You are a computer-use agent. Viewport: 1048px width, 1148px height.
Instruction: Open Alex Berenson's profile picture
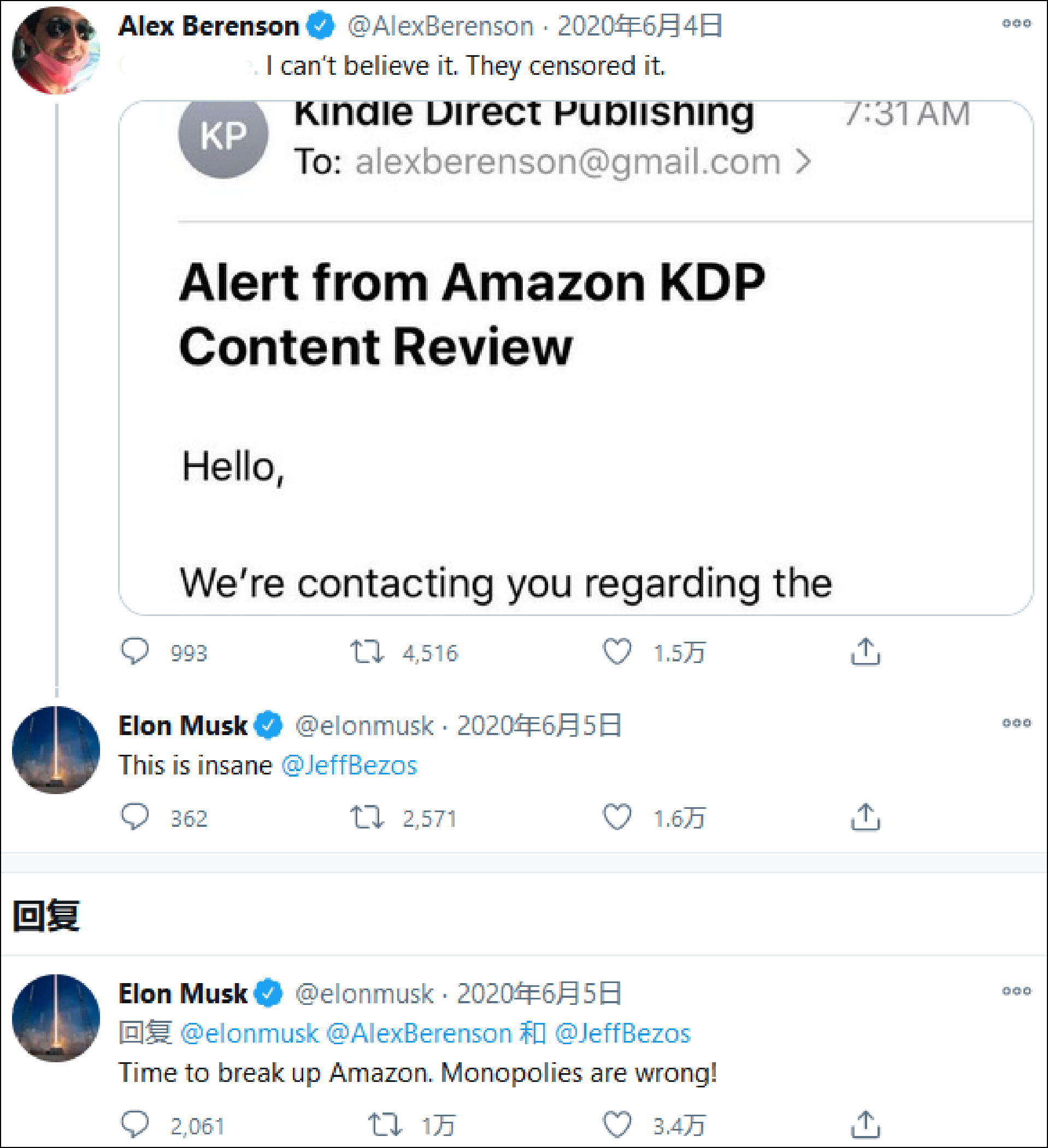(56, 50)
